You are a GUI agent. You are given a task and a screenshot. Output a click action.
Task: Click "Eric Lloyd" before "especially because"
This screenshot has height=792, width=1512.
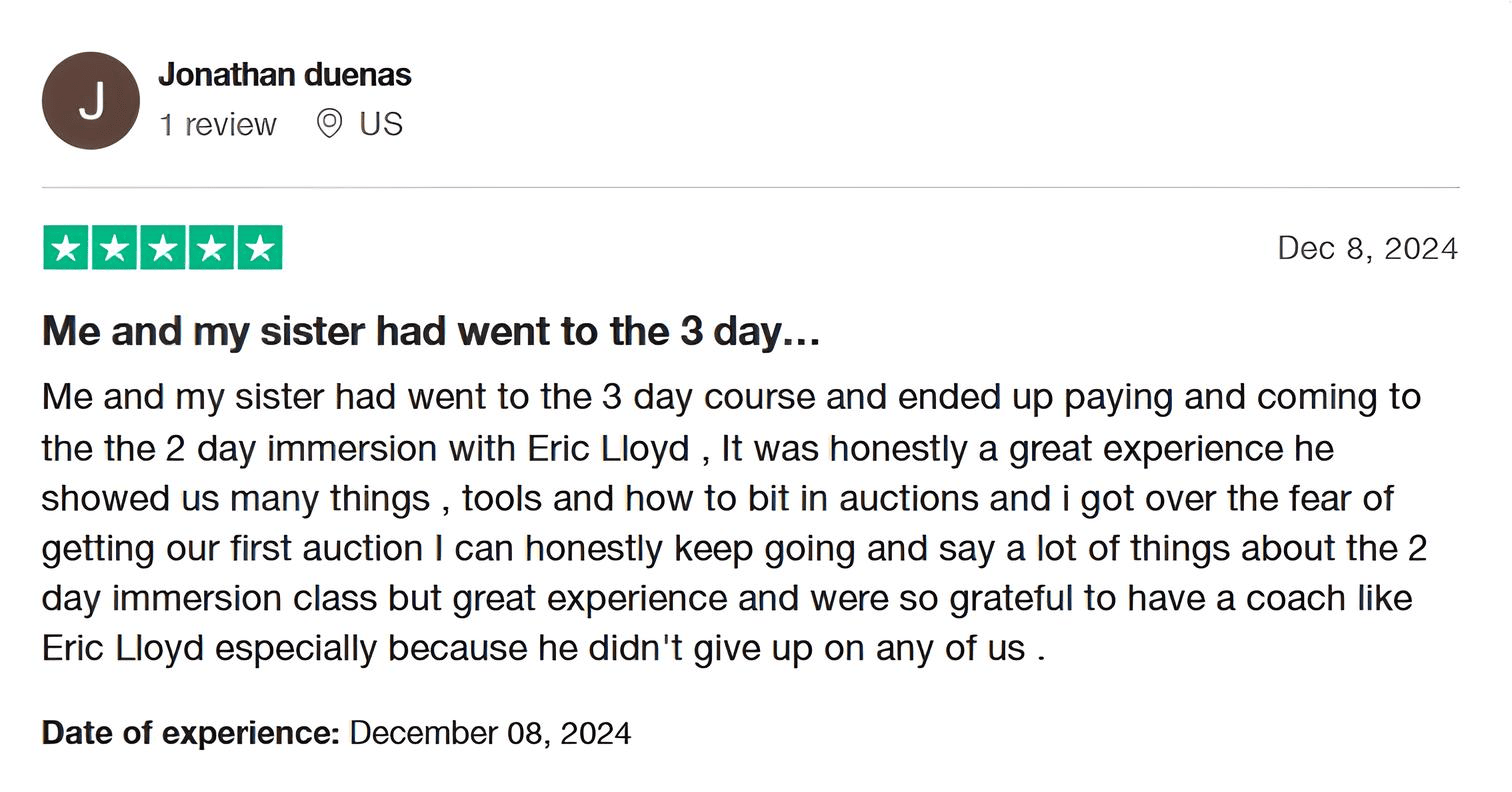point(122,648)
